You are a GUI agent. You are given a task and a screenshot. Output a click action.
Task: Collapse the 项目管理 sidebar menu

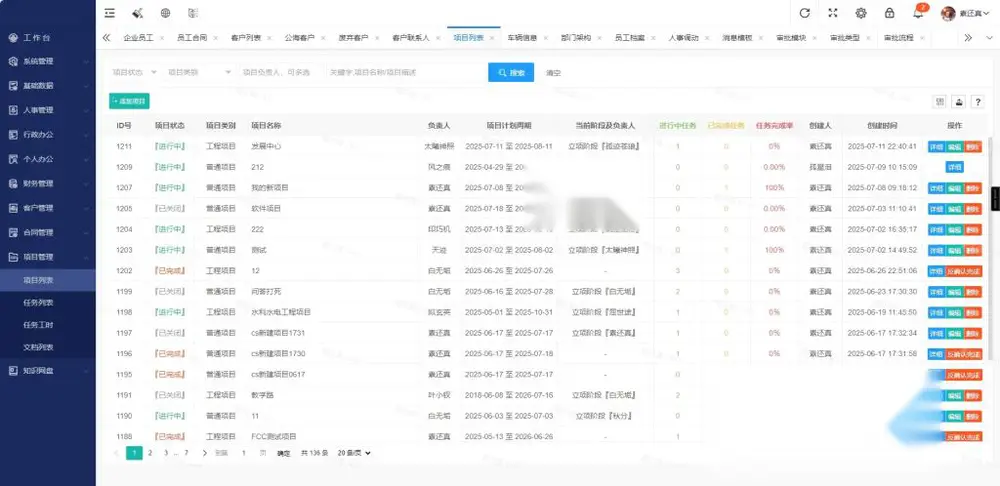(x=48, y=257)
